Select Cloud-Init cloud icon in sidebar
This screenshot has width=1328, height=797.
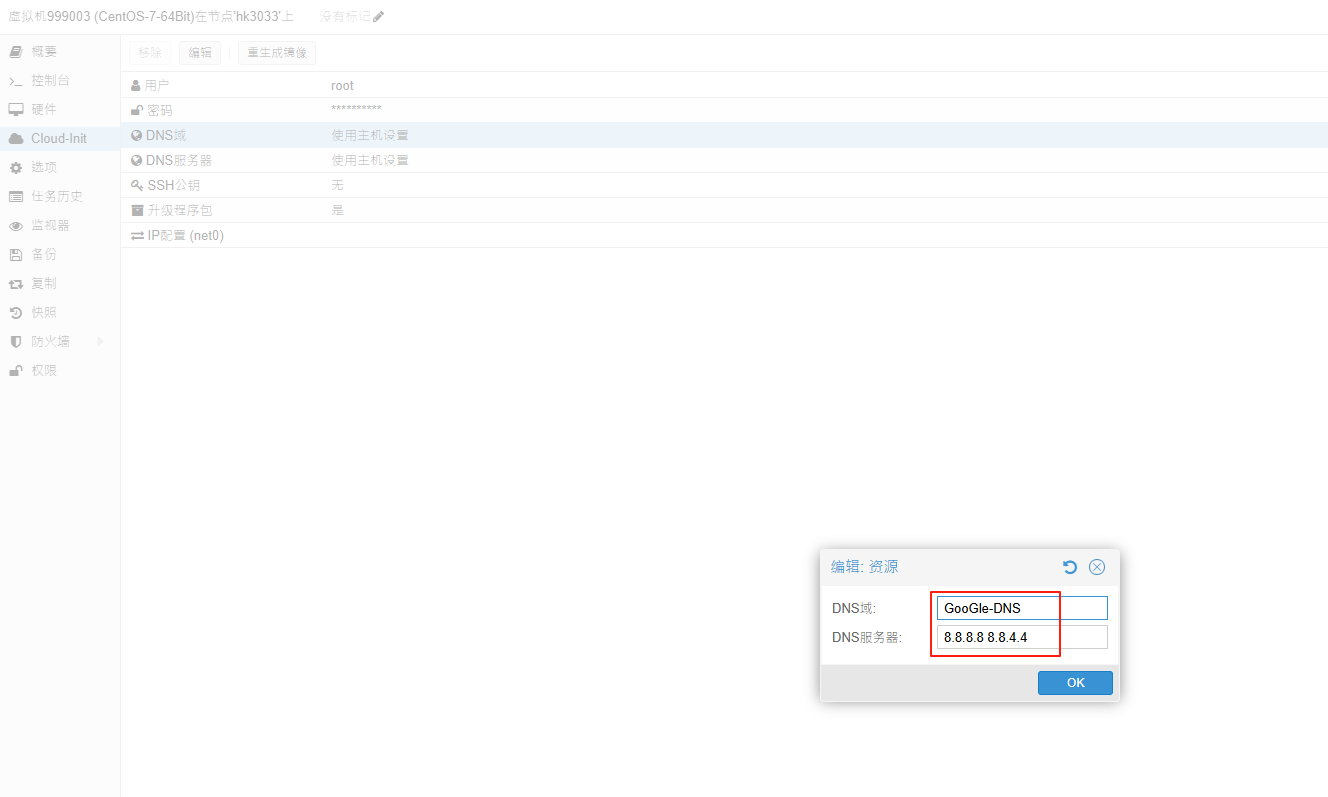tap(16, 139)
